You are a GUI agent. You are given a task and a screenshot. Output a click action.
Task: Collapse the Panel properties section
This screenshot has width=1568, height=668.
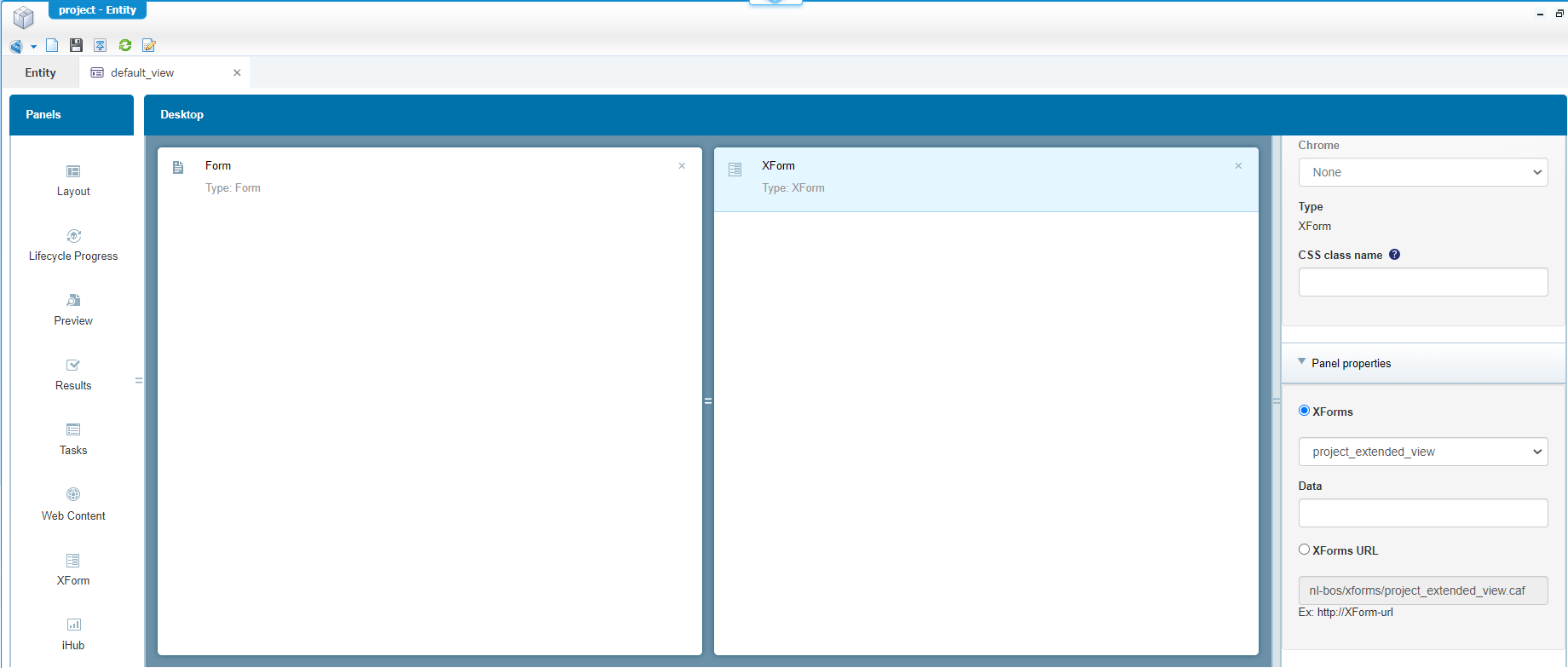(1301, 362)
